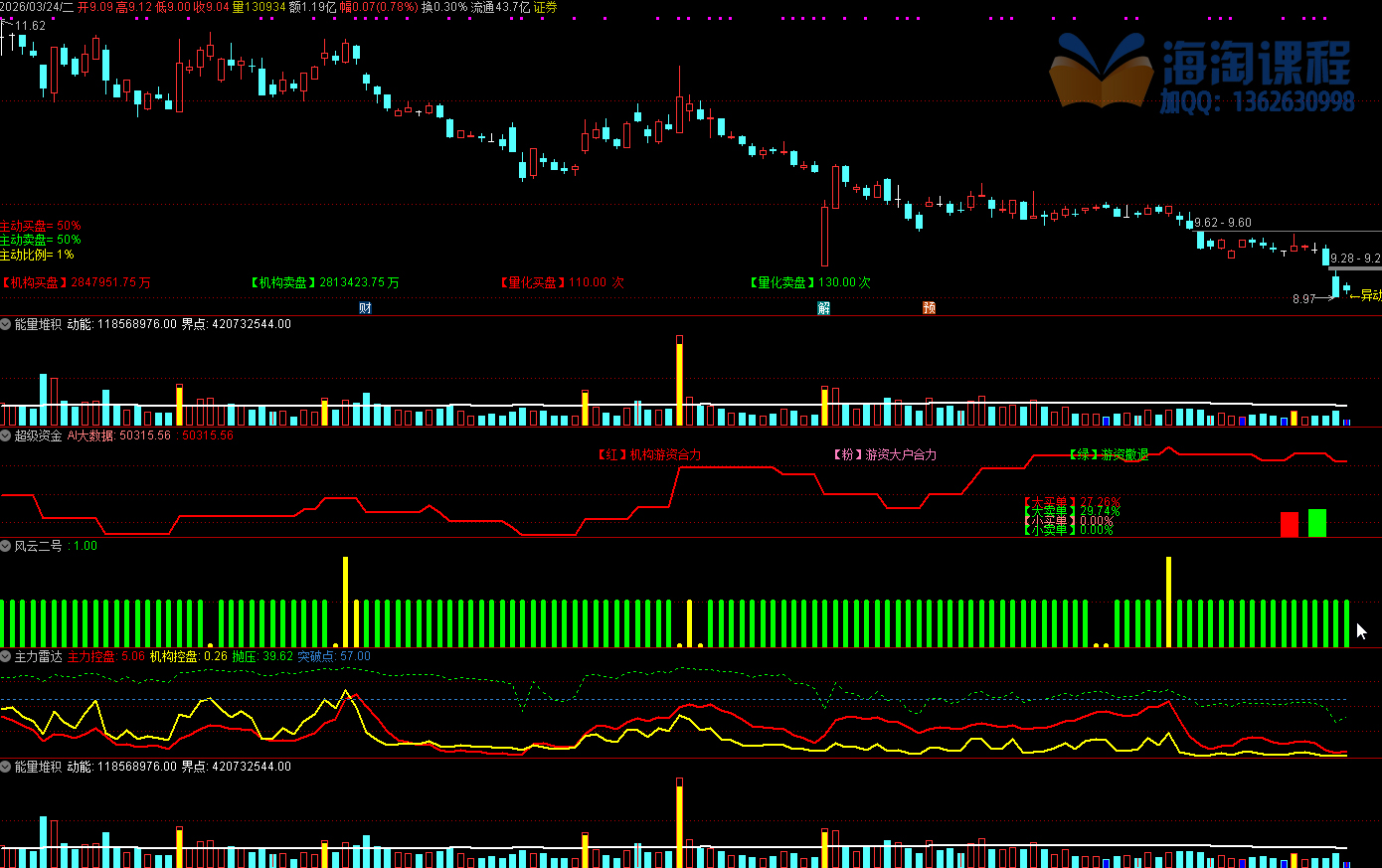Open dropdown arrow beside 超级资金 indicator
The height and width of the screenshot is (868, 1382).
6,435
